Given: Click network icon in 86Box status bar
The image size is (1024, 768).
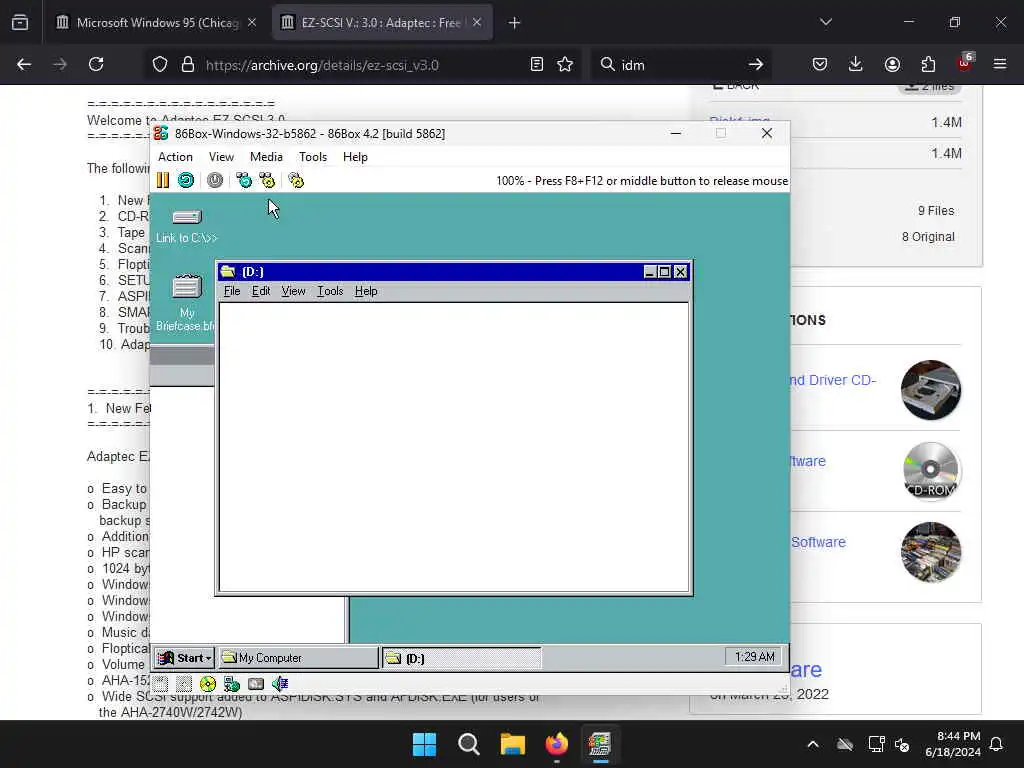Looking at the screenshot, I should 232,684.
